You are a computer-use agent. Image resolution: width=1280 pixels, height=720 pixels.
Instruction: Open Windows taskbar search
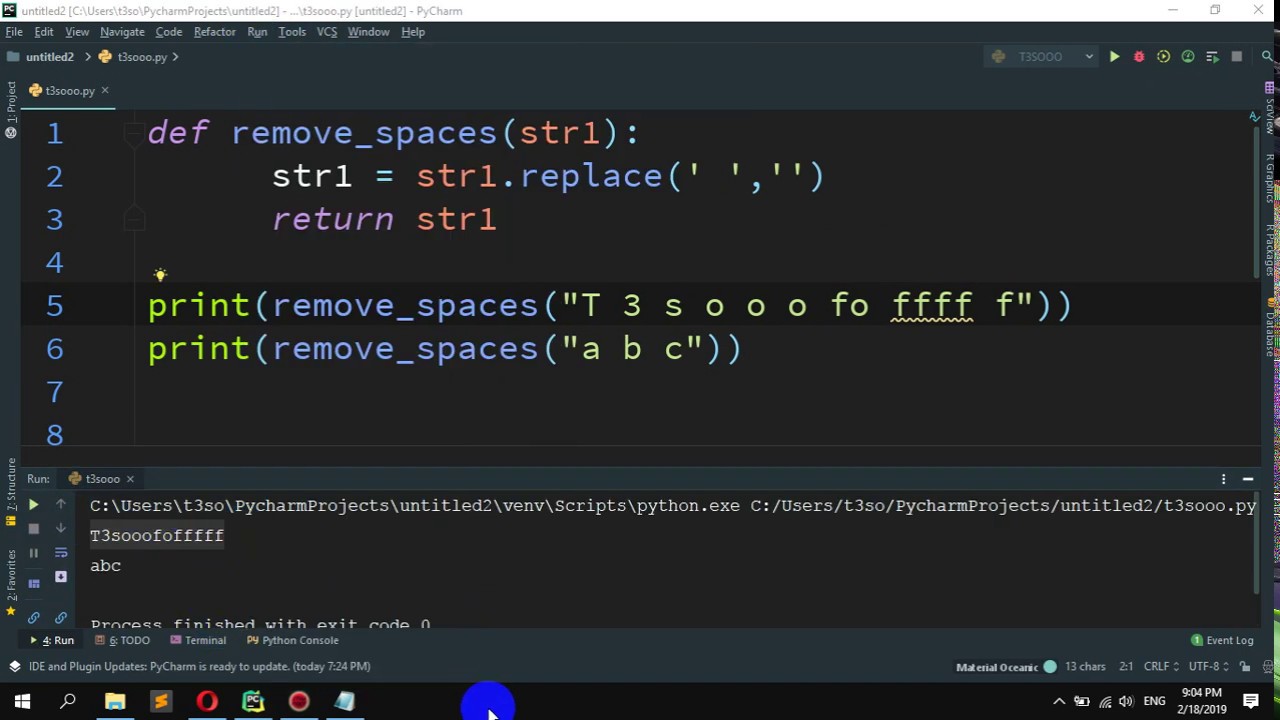click(68, 702)
